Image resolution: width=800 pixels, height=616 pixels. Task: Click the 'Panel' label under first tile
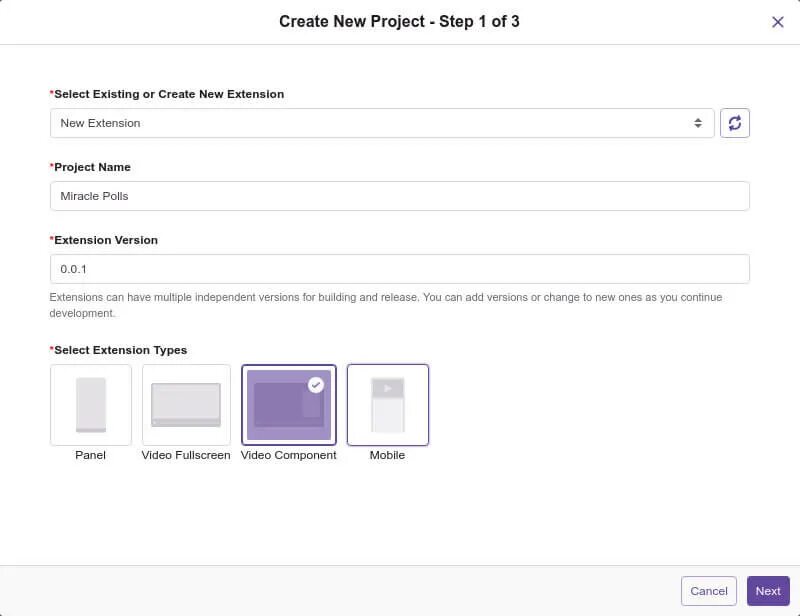[90, 455]
